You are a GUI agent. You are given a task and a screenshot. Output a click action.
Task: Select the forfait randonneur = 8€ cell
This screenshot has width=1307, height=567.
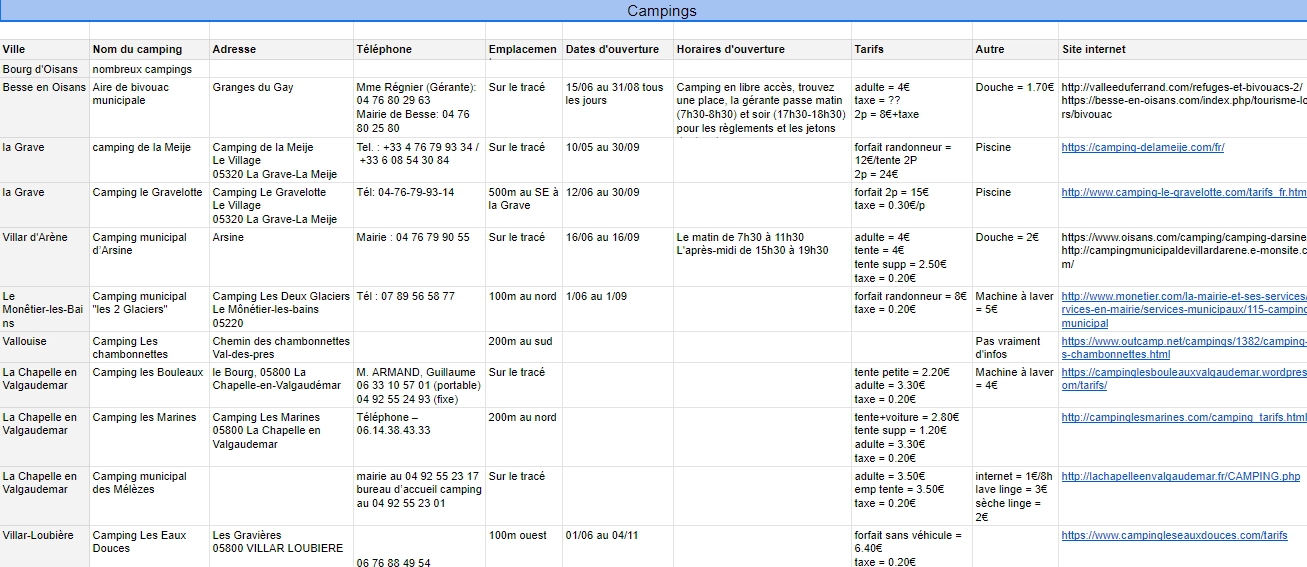[x=912, y=309]
